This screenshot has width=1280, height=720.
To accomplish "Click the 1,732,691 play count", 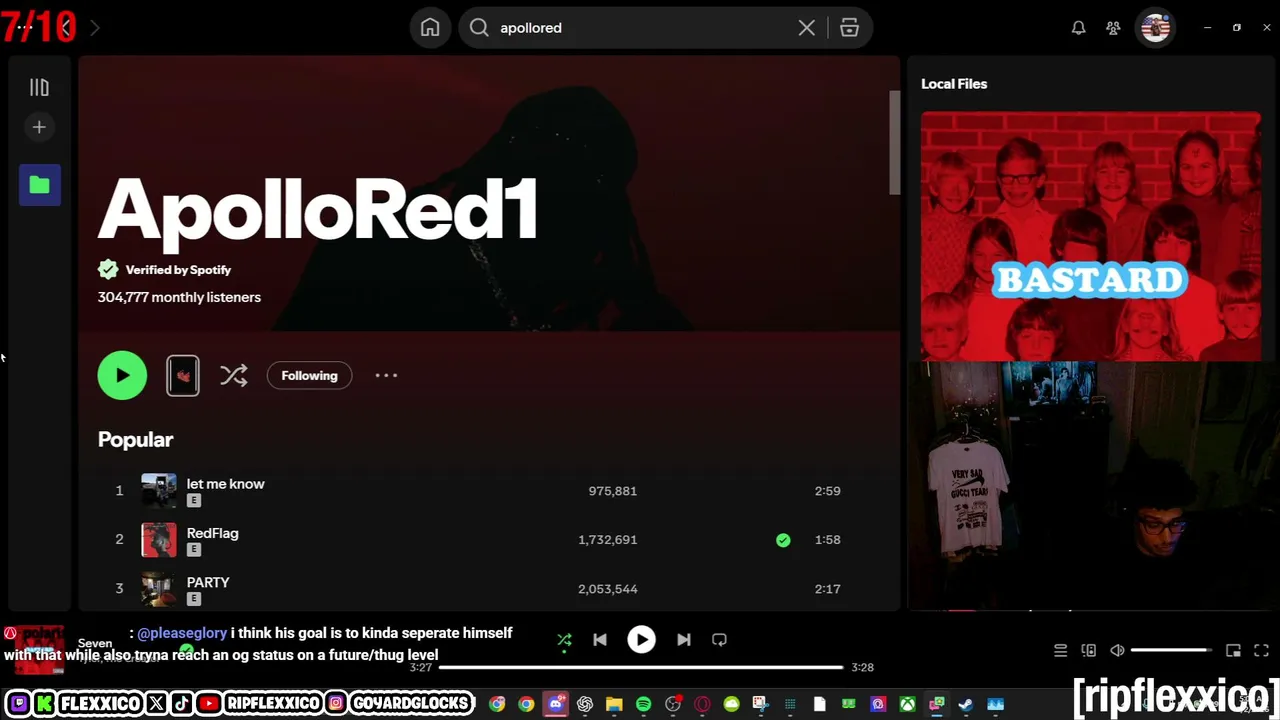I will tap(607, 540).
